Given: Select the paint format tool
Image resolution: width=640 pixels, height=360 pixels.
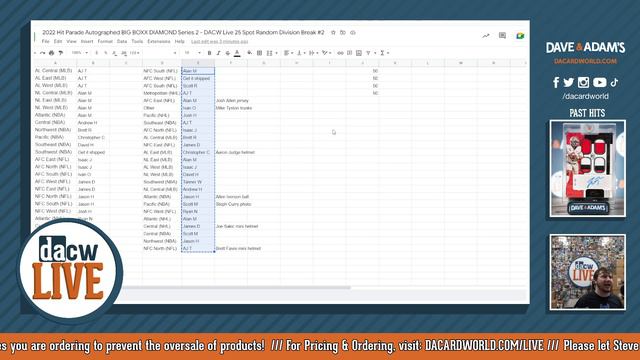Looking at the screenshot, I should point(60,53).
